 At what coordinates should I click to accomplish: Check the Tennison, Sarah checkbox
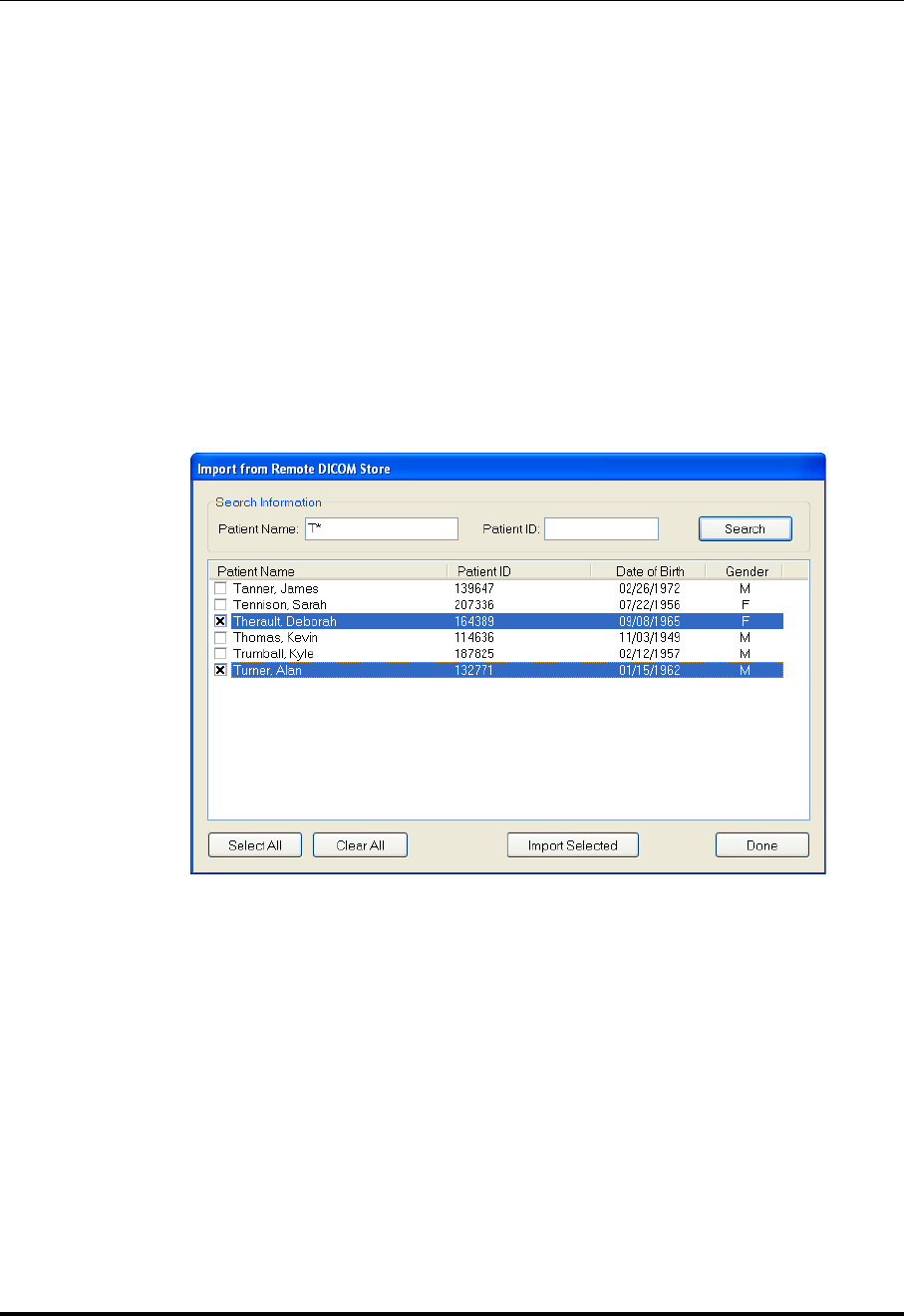click(220, 604)
